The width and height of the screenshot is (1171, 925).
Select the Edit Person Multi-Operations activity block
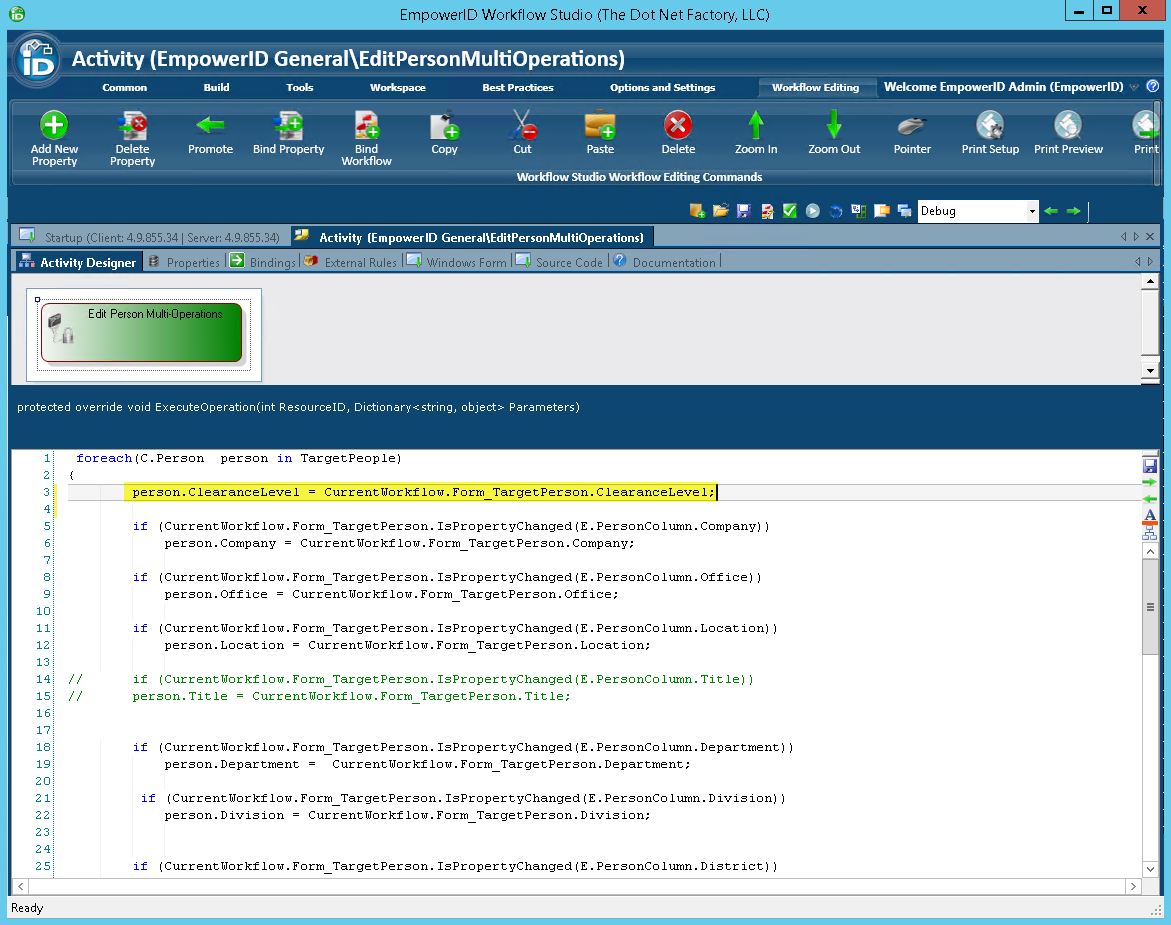click(x=141, y=331)
